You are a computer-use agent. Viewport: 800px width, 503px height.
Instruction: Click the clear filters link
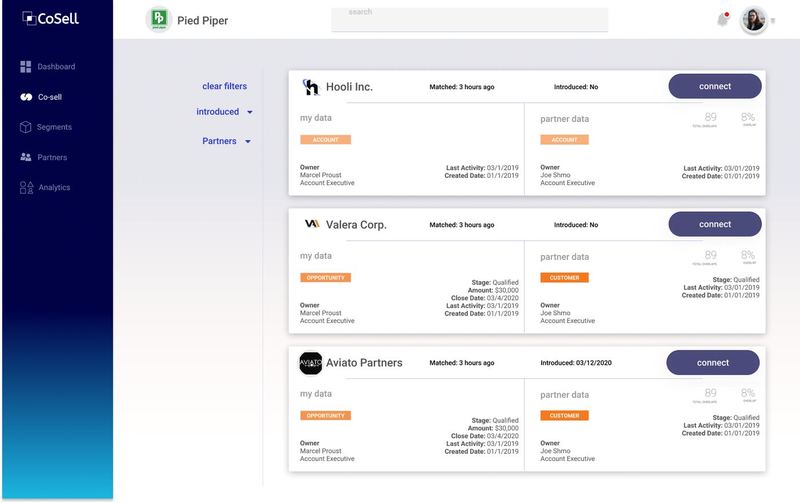(224, 86)
